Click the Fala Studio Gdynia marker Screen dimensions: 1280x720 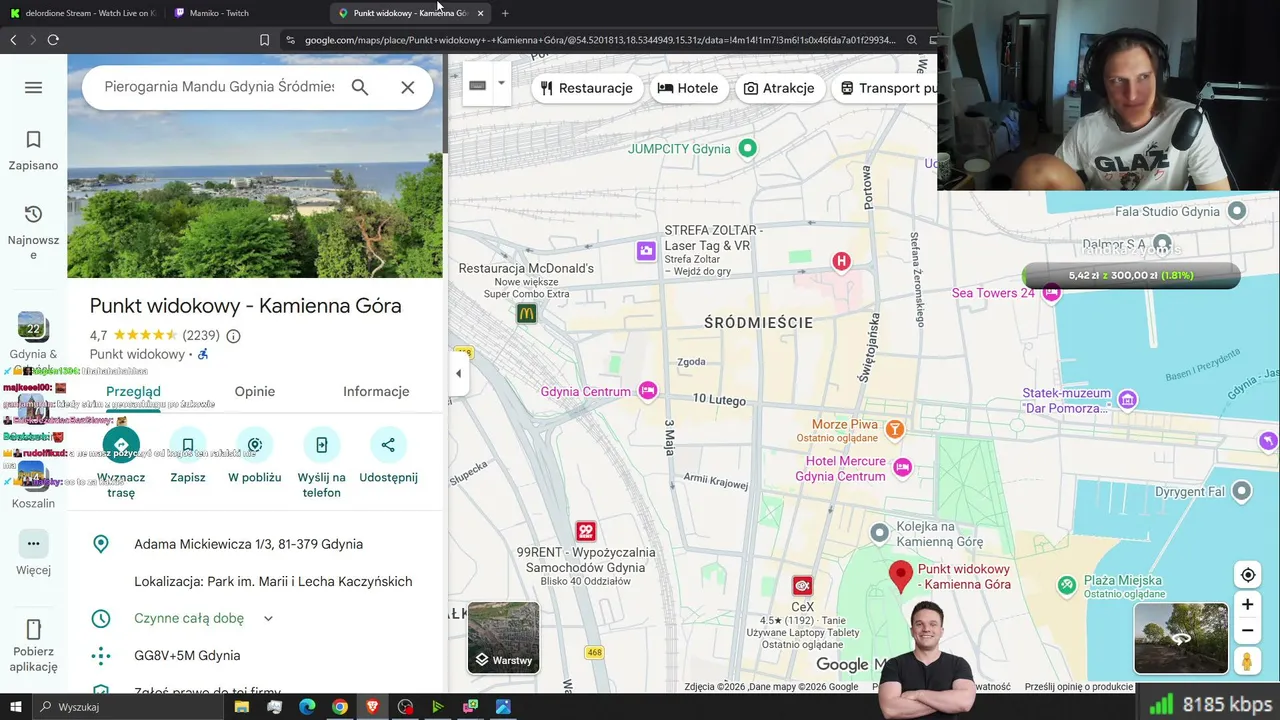point(1237,211)
